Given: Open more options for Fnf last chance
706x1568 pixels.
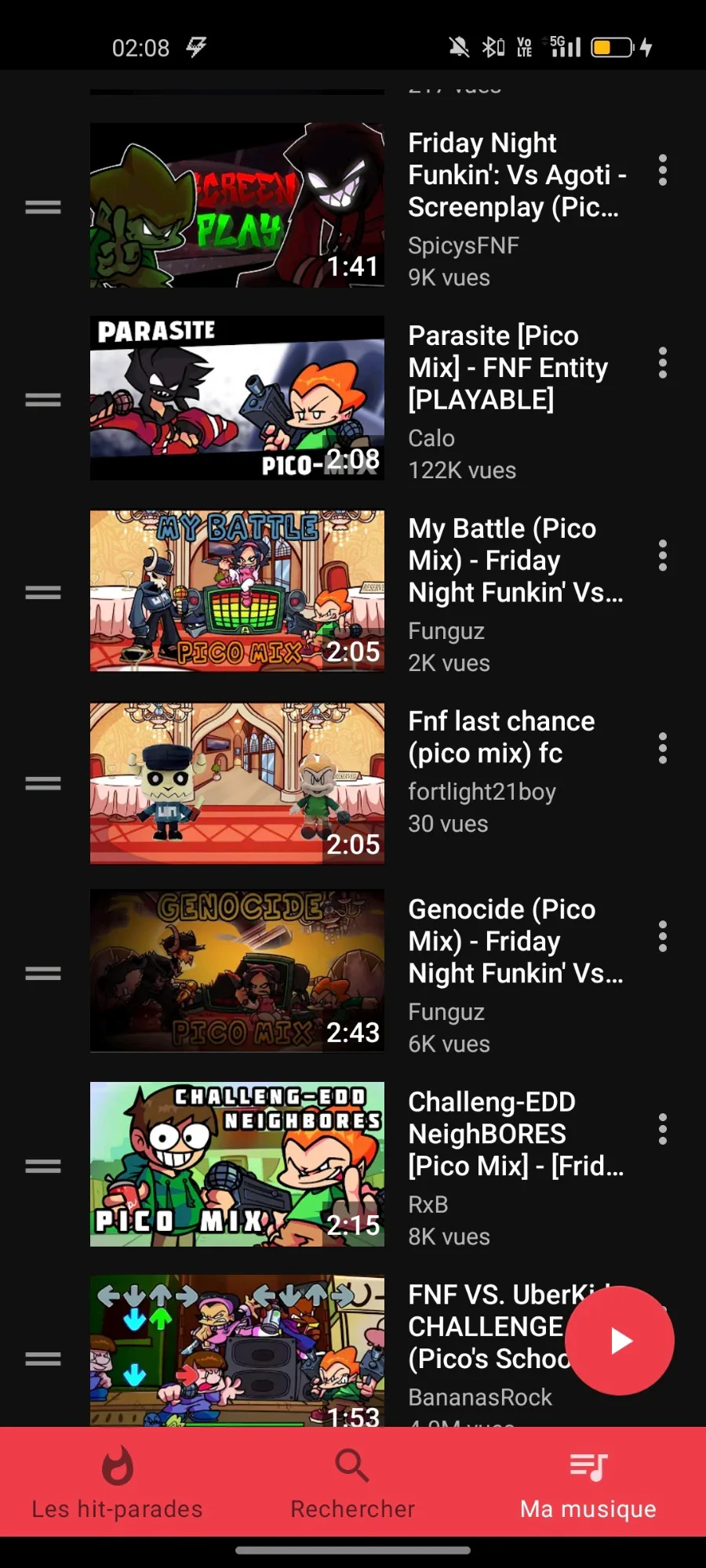Looking at the screenshot, I should point(663,749).
